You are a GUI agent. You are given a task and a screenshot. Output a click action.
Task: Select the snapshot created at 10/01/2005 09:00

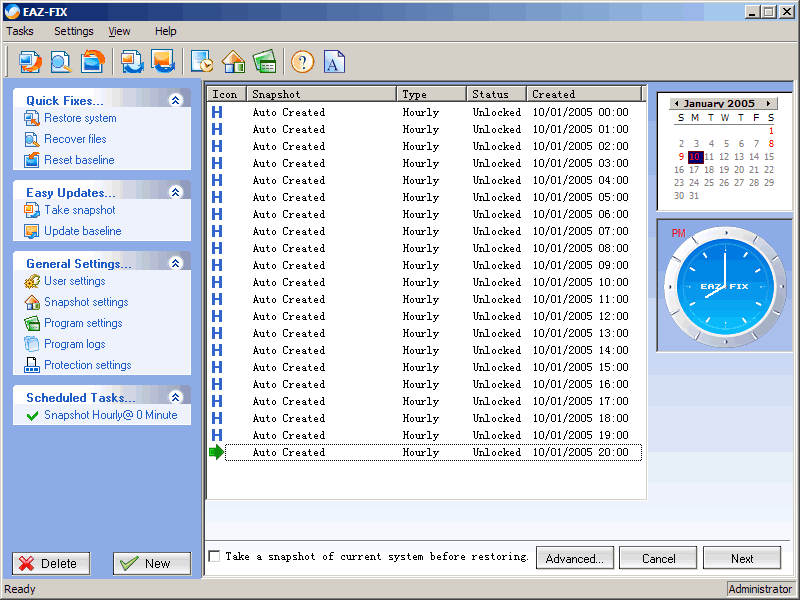click(x=426, y=265)
